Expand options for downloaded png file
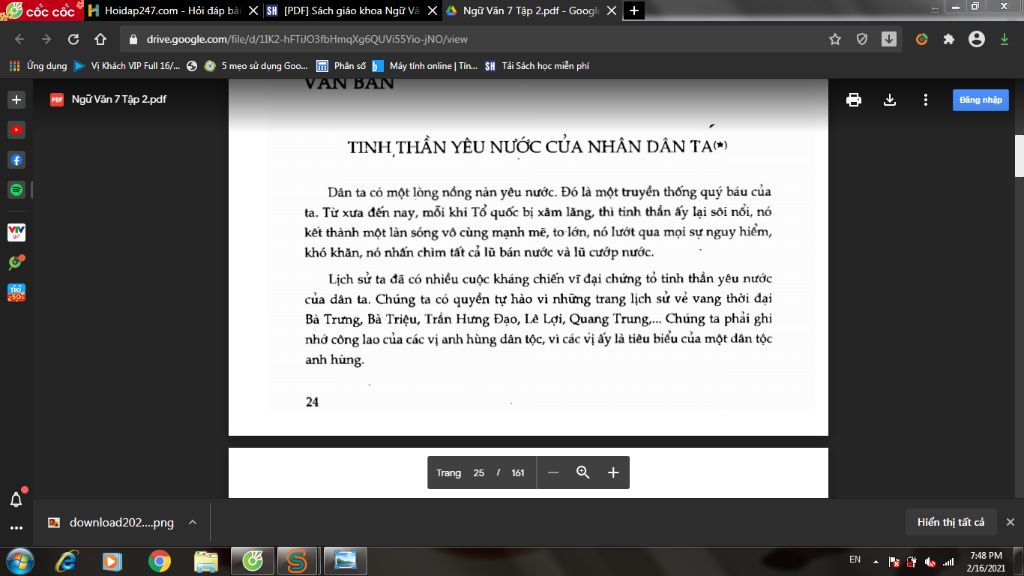The width and height of the screenshot is (1024, 576). (x=193, y=522)
